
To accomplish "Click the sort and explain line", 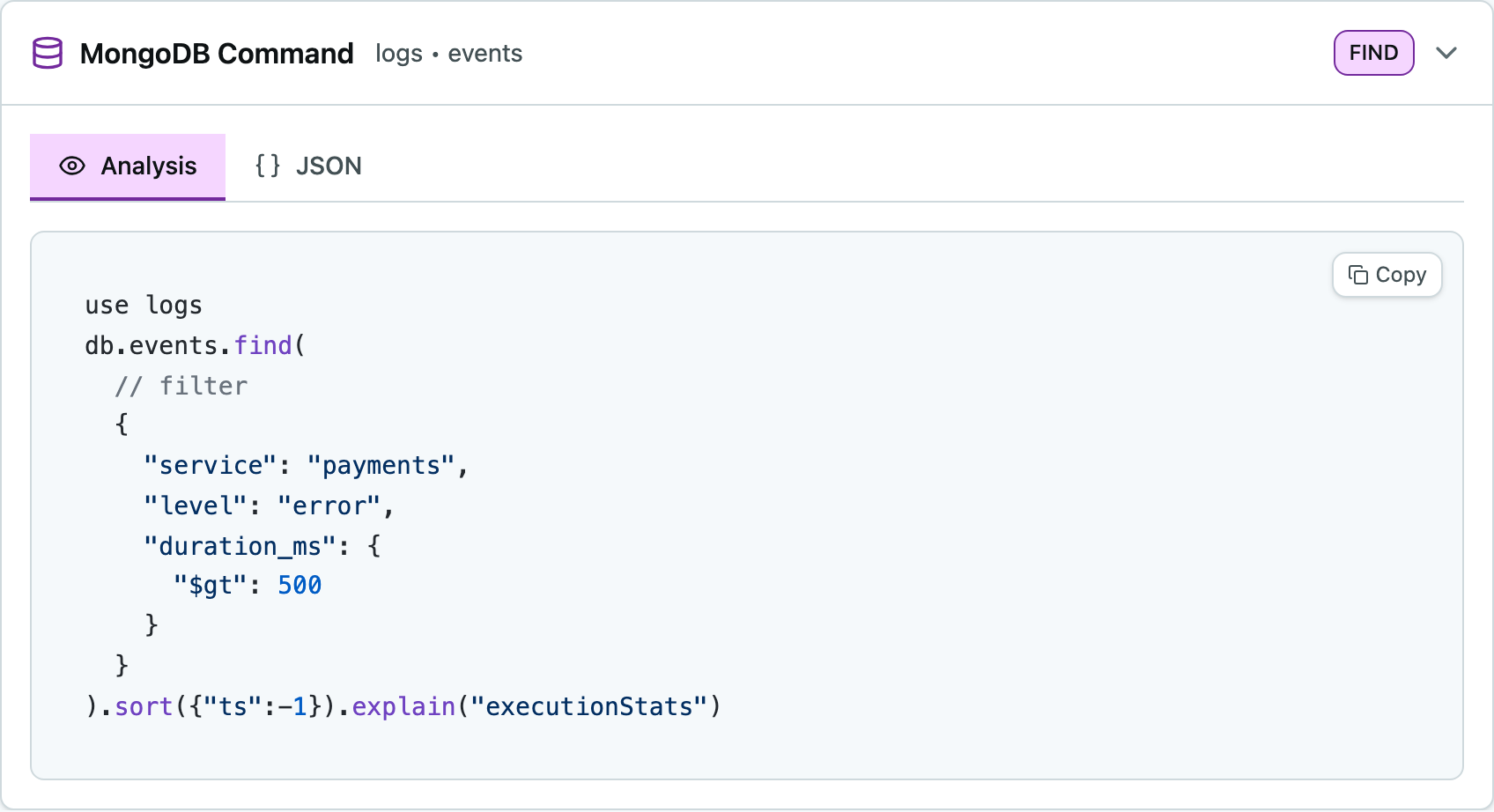I will click(x=403, y=706).
